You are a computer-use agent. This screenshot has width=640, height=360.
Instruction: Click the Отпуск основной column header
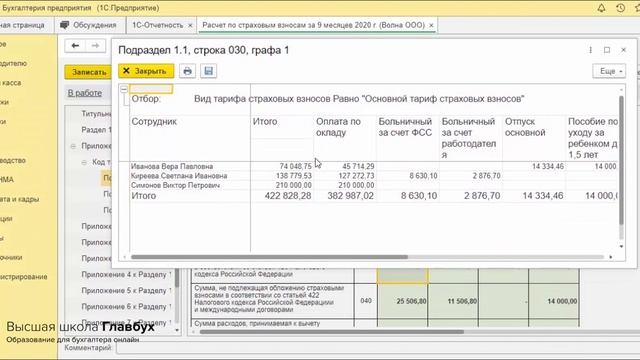(x=525, y=127)
